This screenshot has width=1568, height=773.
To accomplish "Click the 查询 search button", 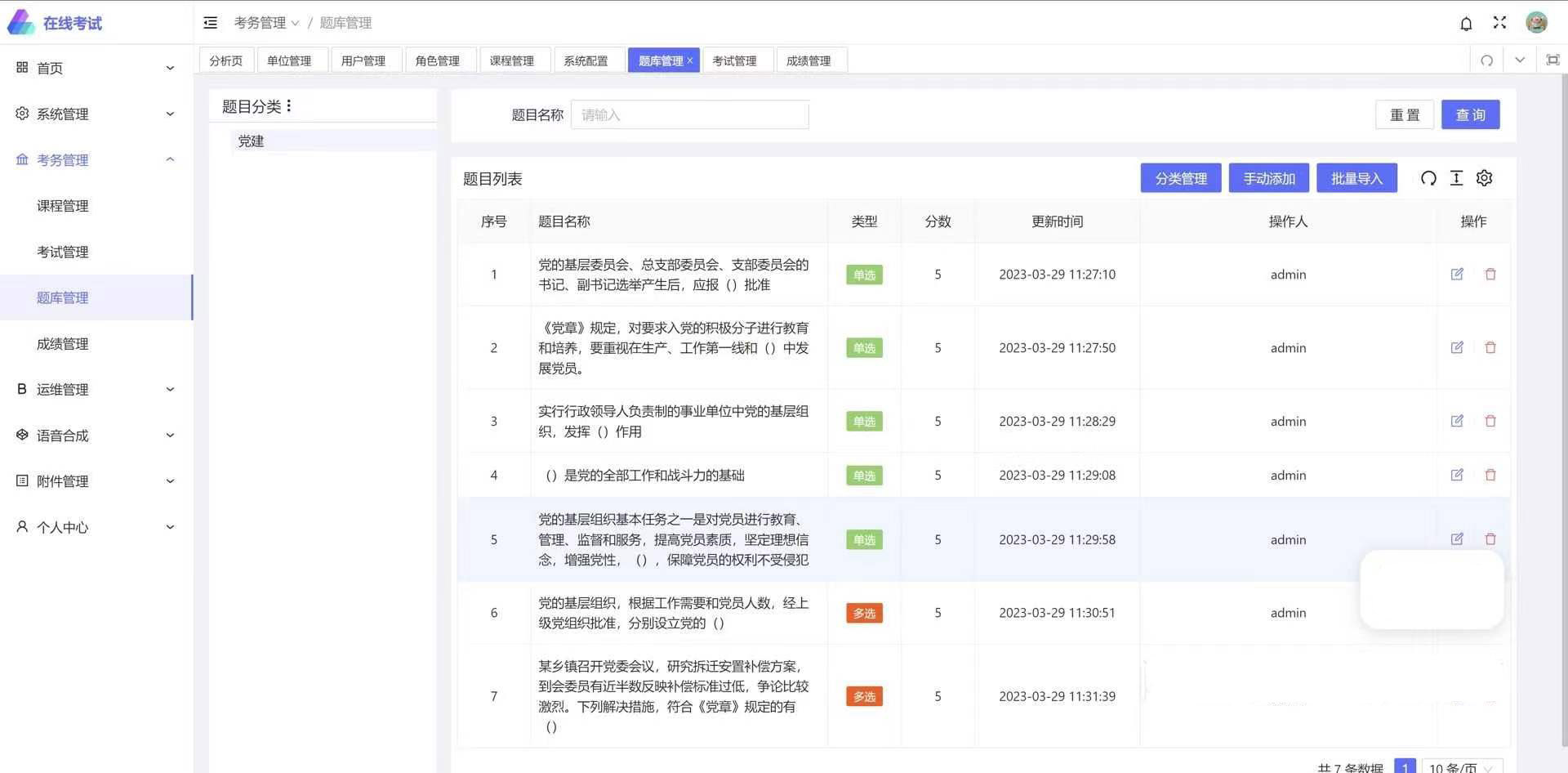I will pos(1470,115).
